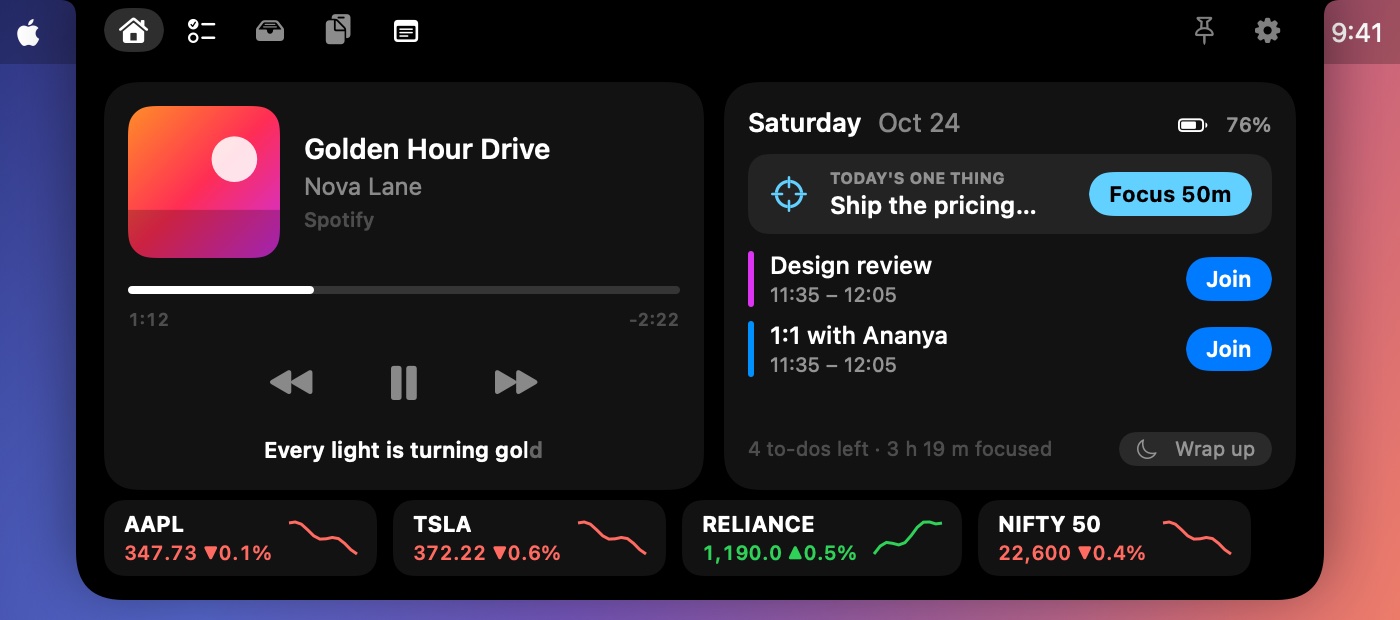Click the red TSLA sparkline chart
The image size is (1400, 620).
coord(612,538)
